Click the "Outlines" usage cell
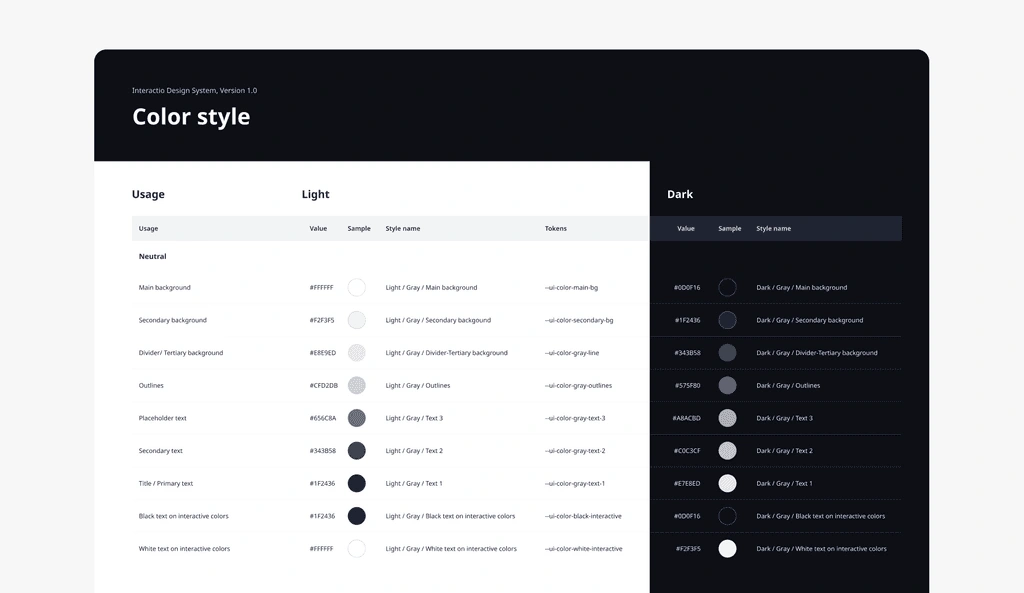This screenshot has height=593, width=1024. [151, 385]
